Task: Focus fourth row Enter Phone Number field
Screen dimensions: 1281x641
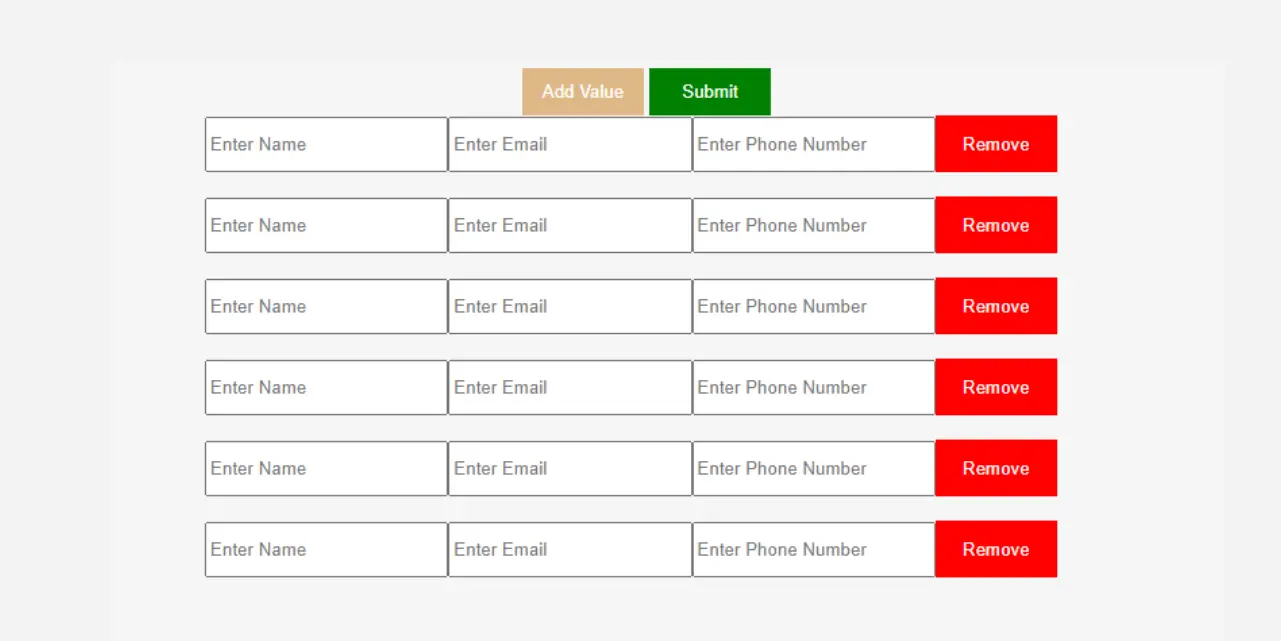Action: [x=814, y=387]
